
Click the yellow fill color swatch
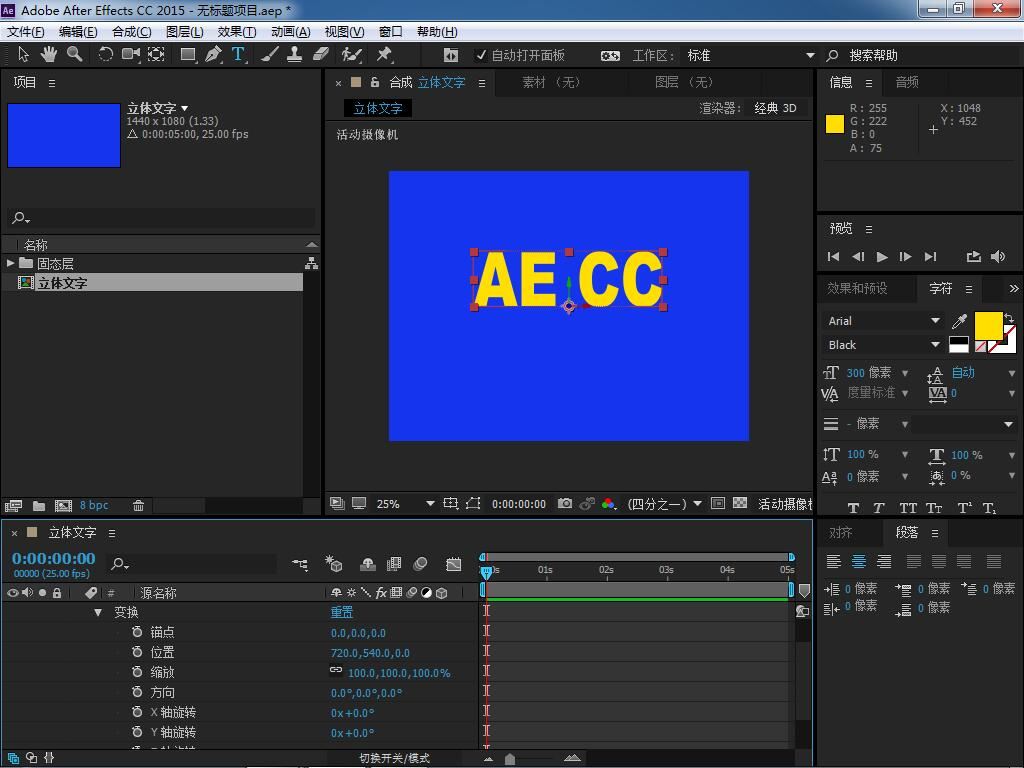point(988,326)
